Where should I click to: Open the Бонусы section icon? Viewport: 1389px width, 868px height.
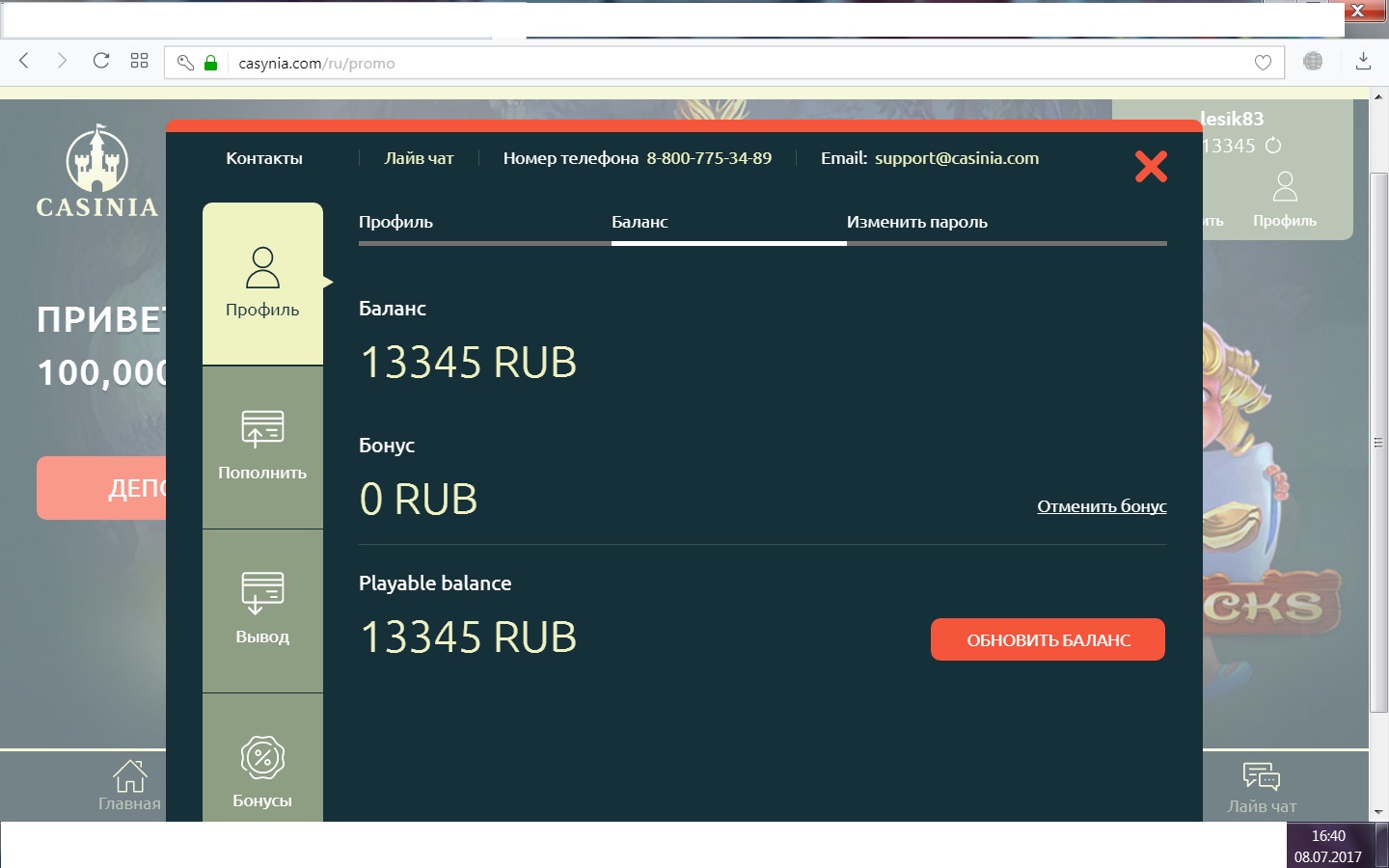coord(262,758)
